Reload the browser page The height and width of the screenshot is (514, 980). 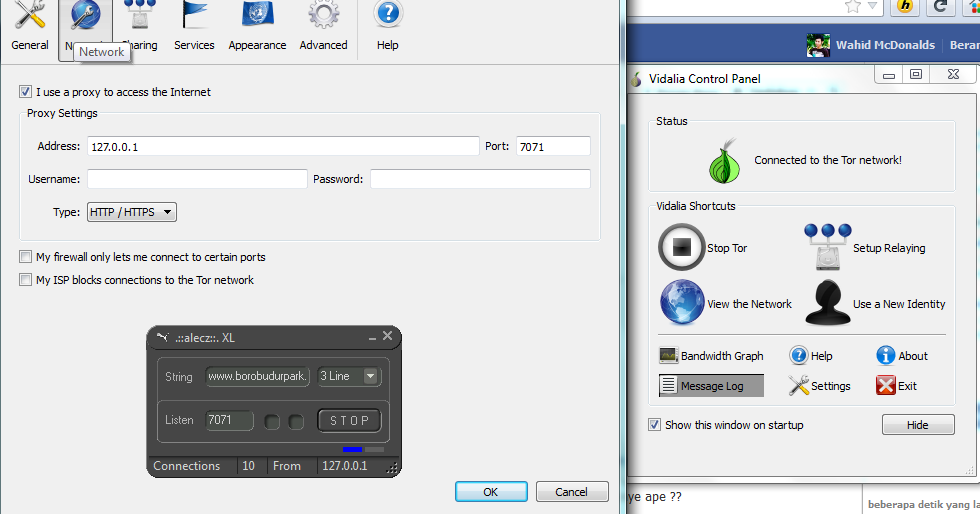[940, 6]
